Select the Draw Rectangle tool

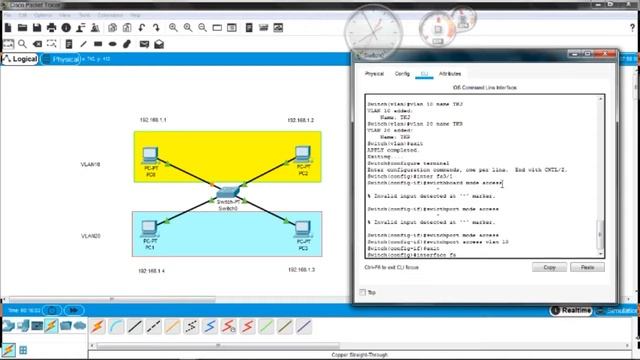tap(98, 44)
